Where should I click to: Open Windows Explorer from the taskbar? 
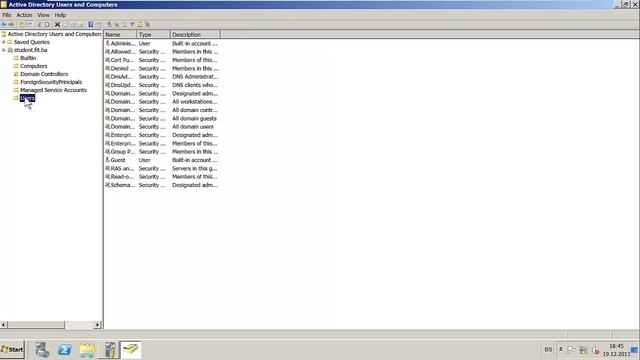tap(87, 350)
